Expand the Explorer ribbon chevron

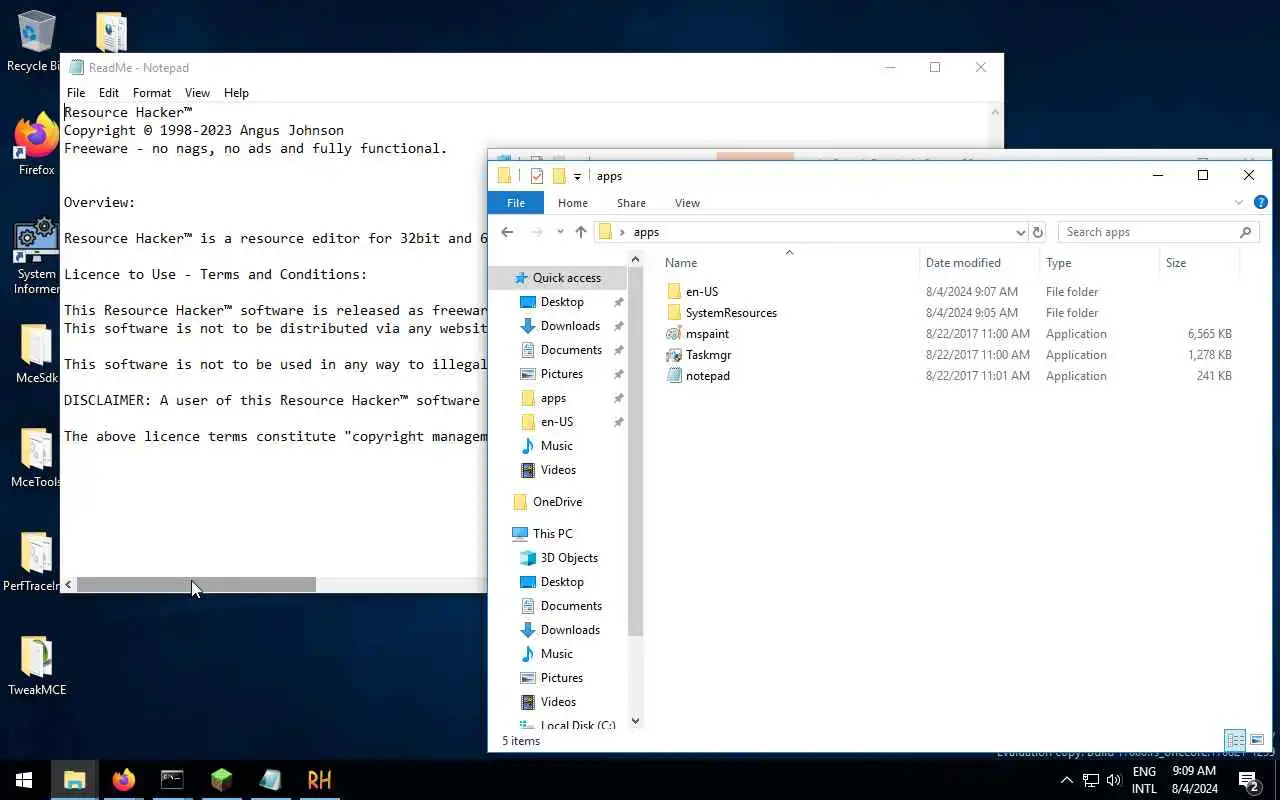(x=1239, y=202)
